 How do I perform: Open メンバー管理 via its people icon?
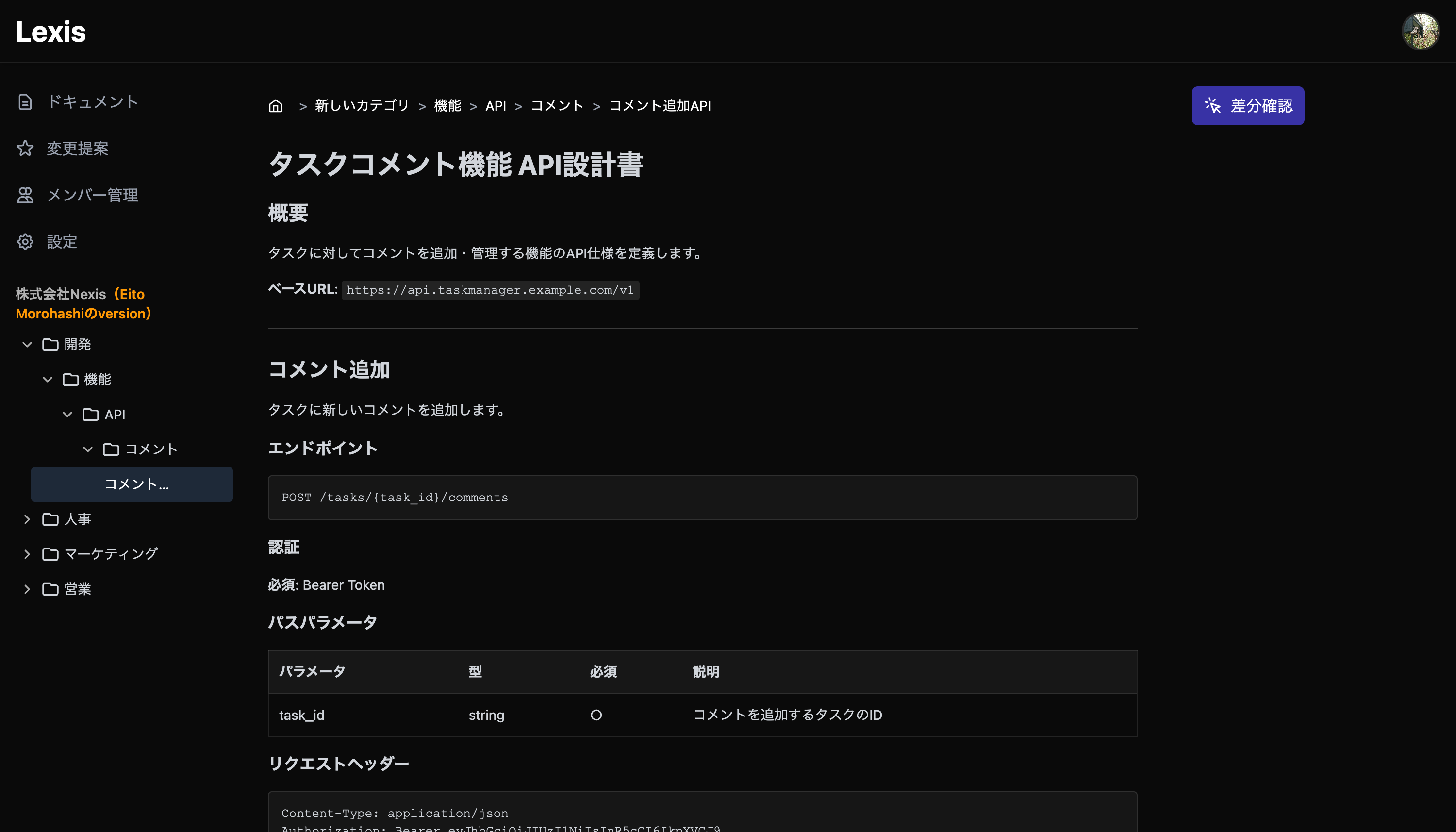25,194
